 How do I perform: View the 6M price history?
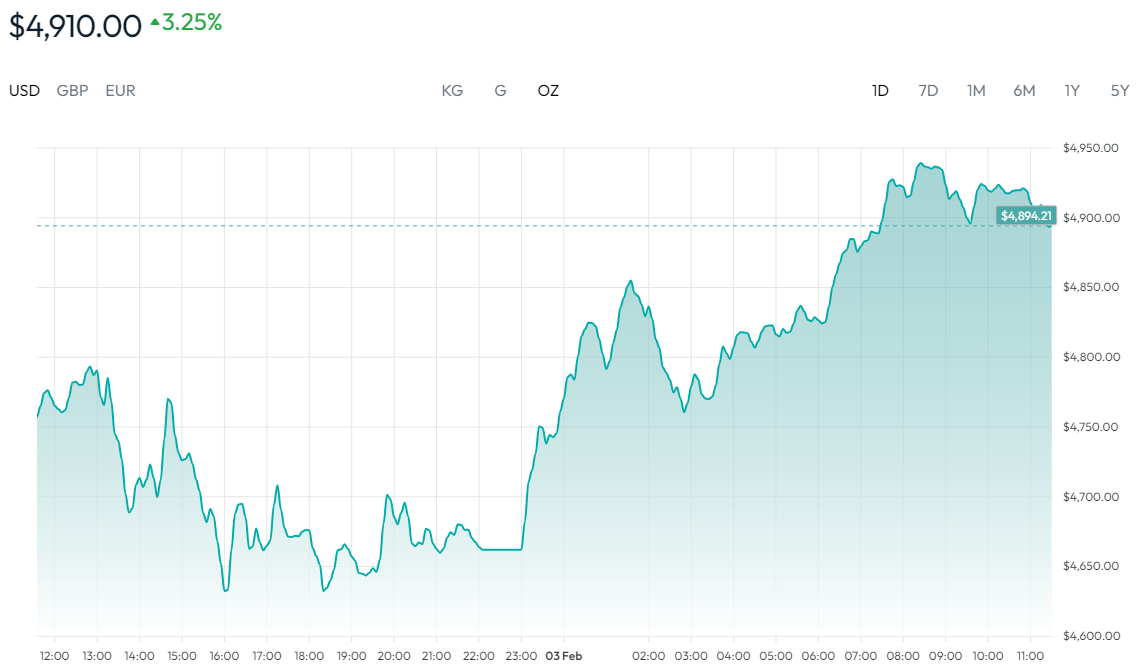pos(1024,91)
